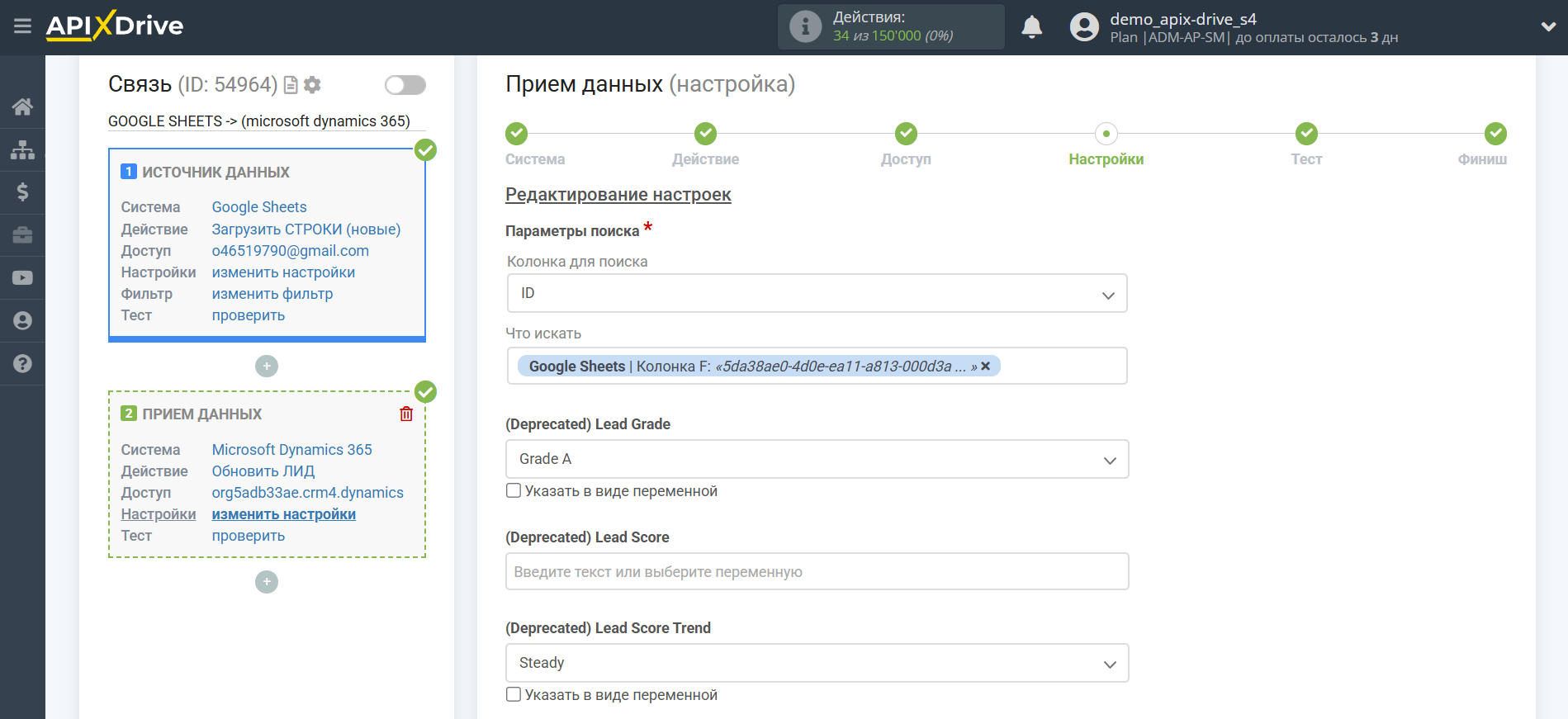Click the Действия usage counter
This screenshot has width=1568, height=719.
891,26
